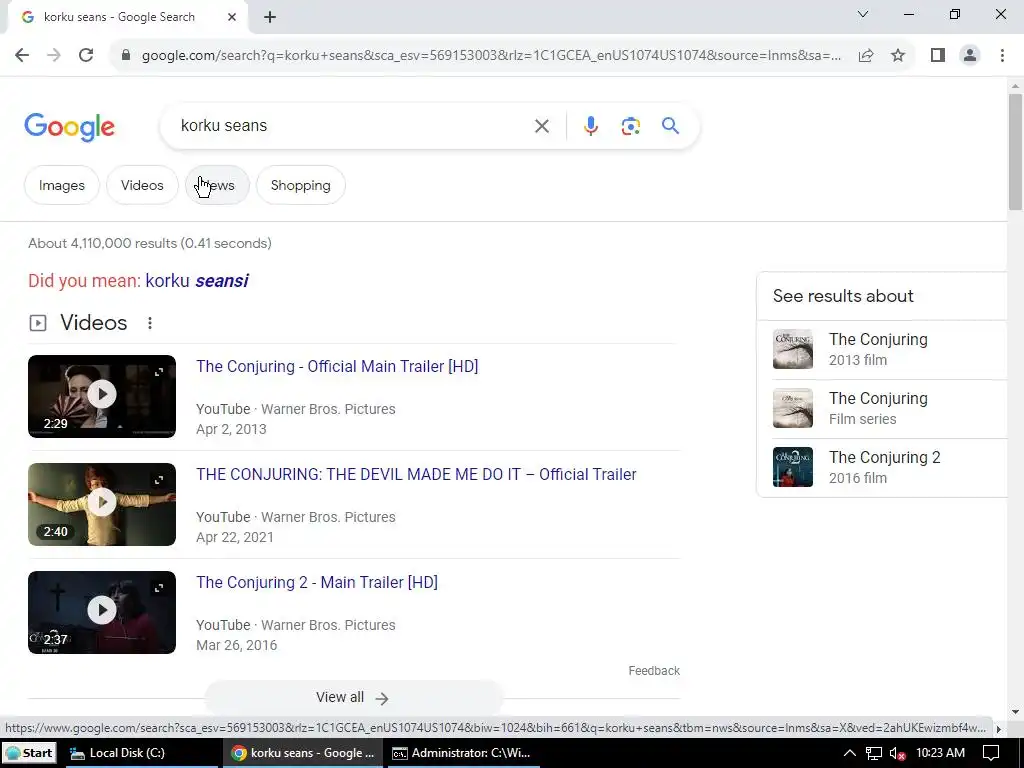Click the scrollbar down arrow

[1015, 712]
